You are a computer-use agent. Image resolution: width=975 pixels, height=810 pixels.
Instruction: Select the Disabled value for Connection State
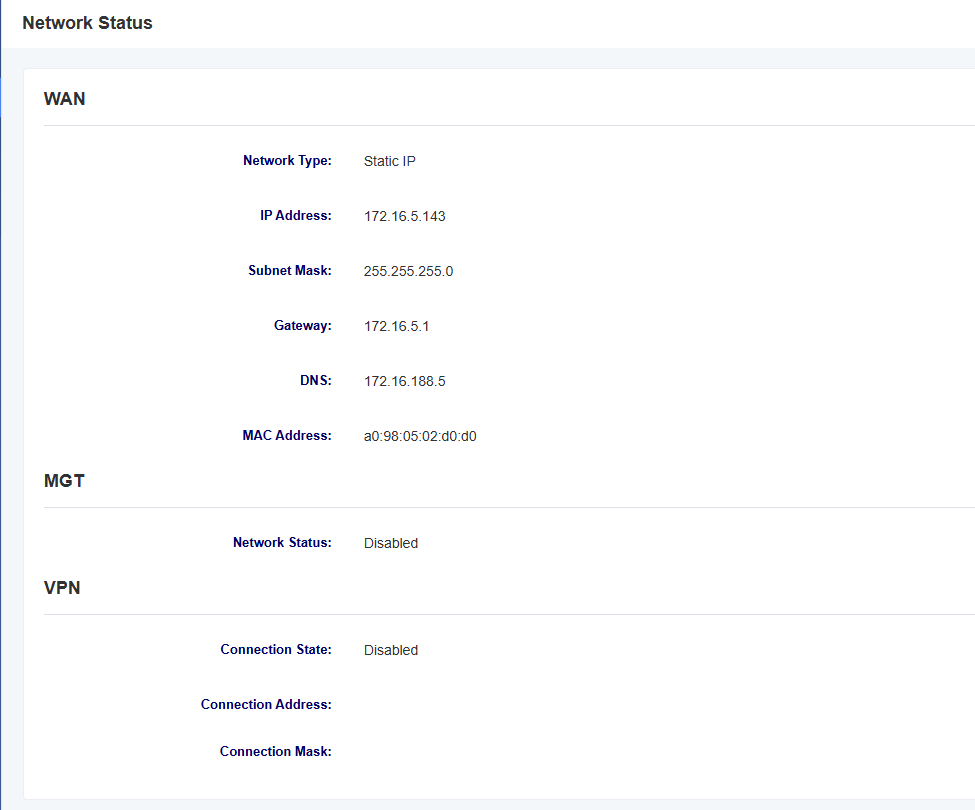[x=391, y=650]
